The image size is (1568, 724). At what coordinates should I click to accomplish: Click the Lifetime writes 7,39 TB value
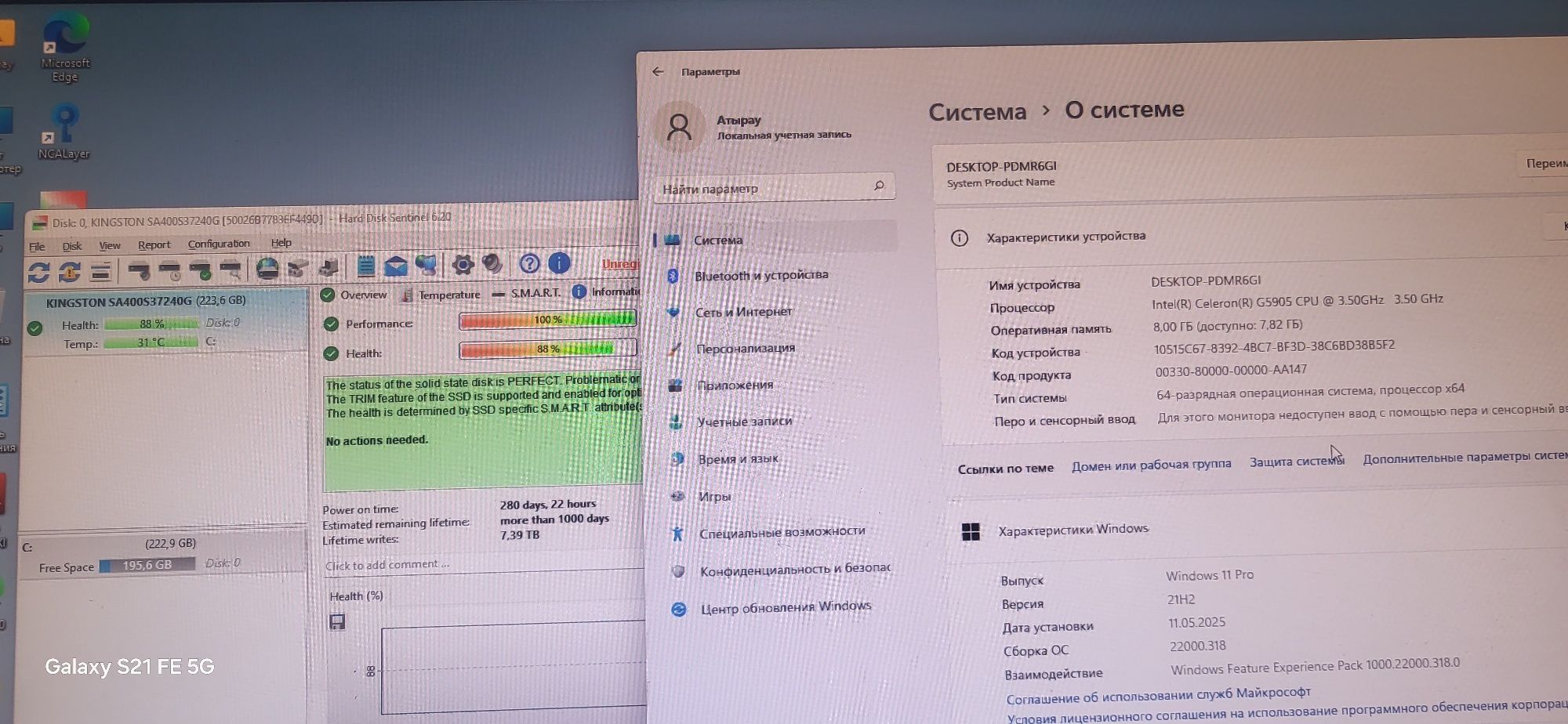click(520, 535)
